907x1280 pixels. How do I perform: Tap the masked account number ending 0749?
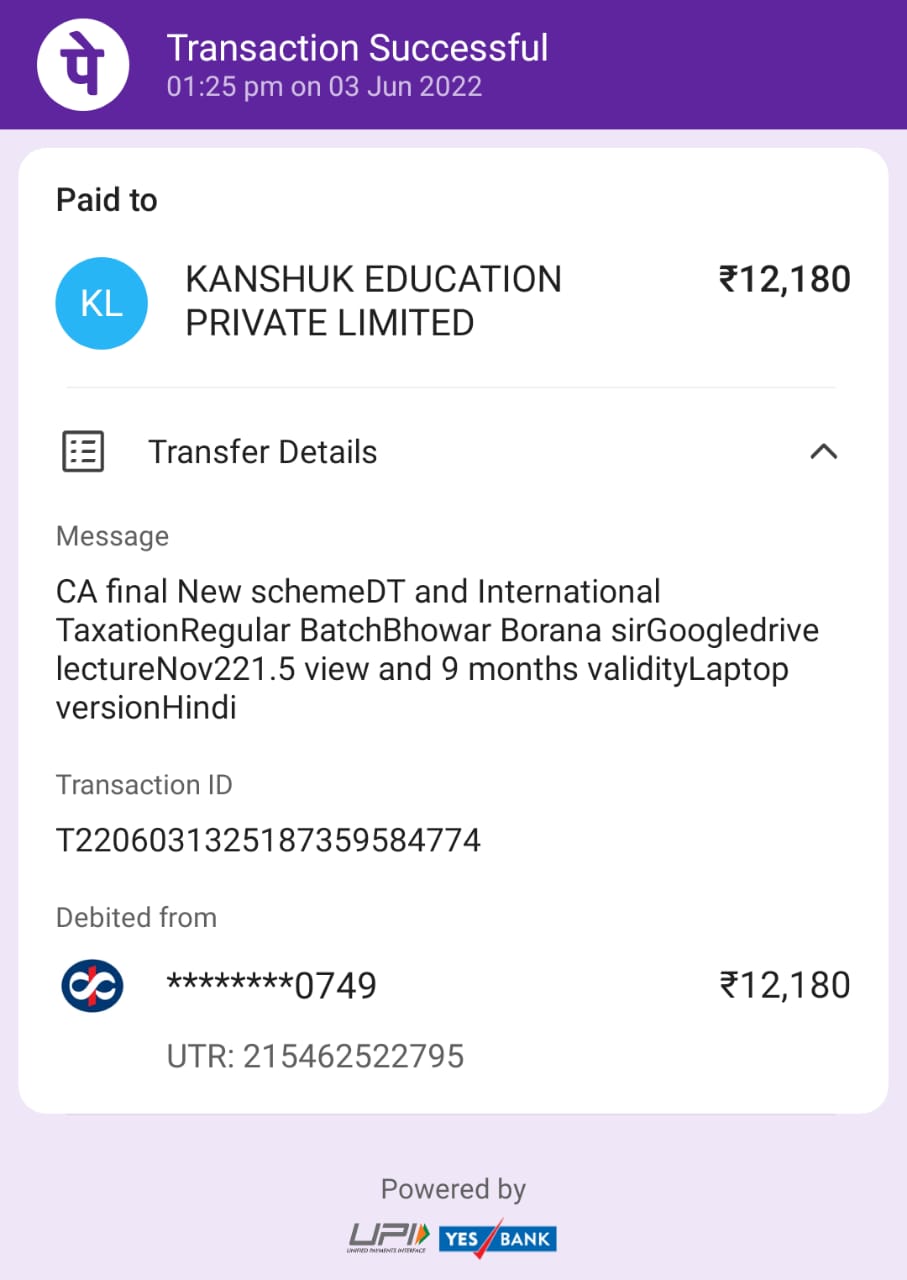pos(271,986)
